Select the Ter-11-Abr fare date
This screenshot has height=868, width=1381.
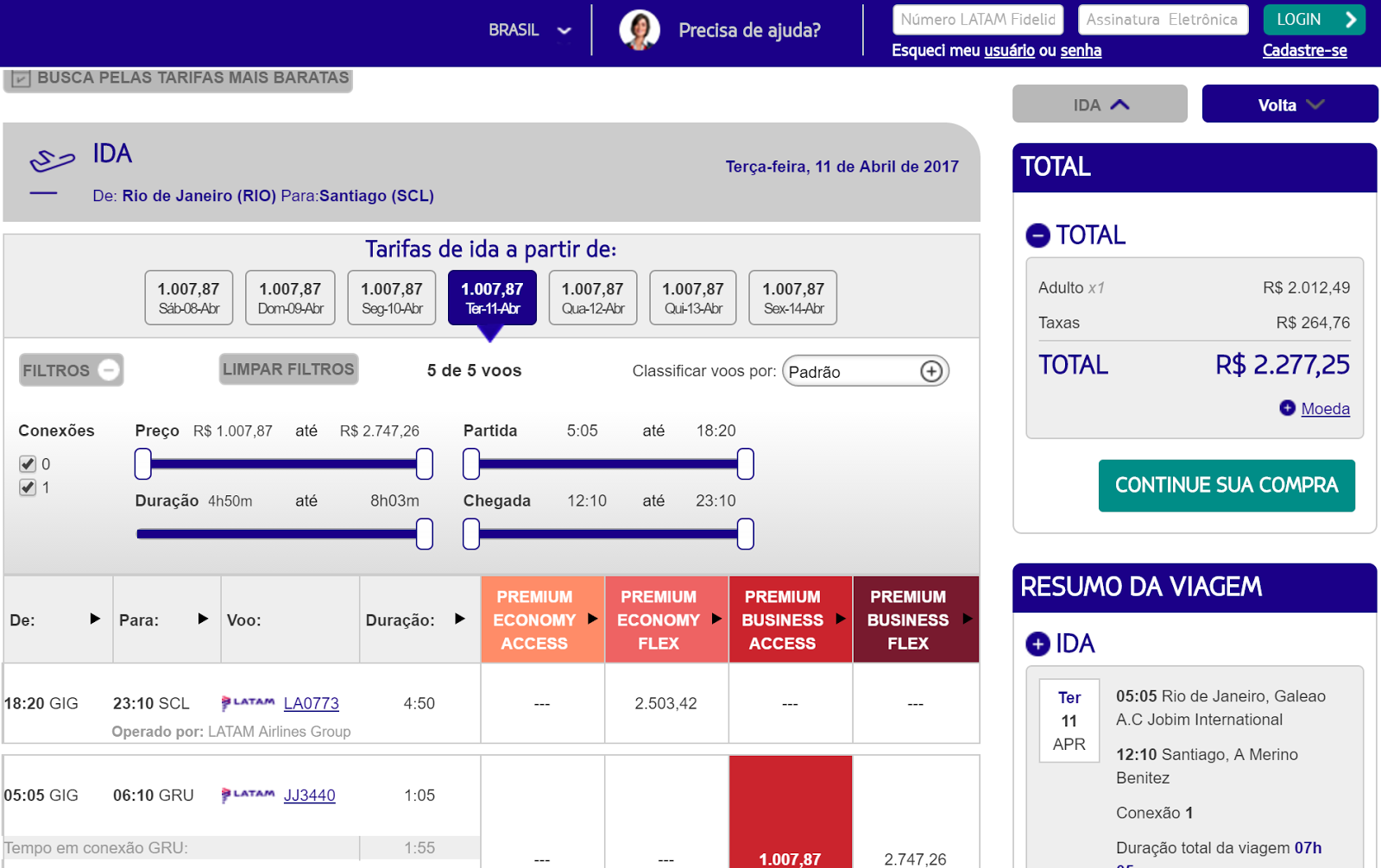click(x=492, y=298)
